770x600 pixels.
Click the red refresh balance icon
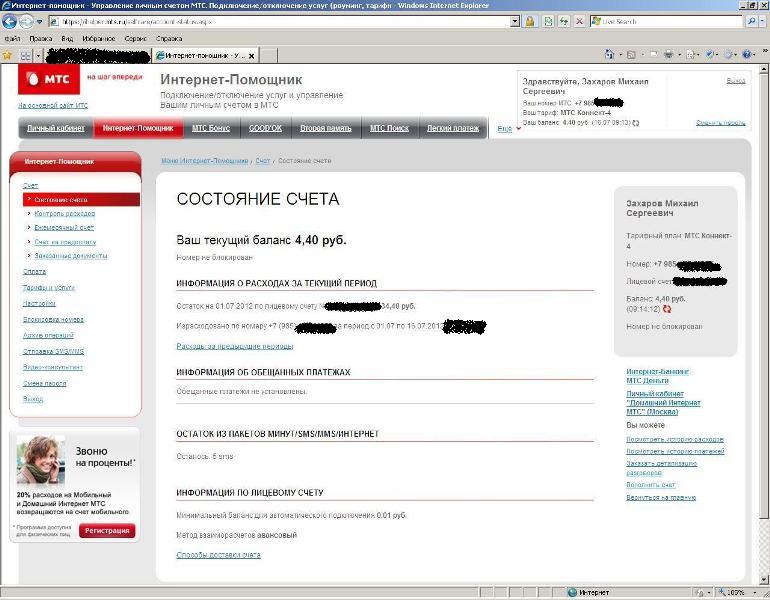click(x=667, y=309)
